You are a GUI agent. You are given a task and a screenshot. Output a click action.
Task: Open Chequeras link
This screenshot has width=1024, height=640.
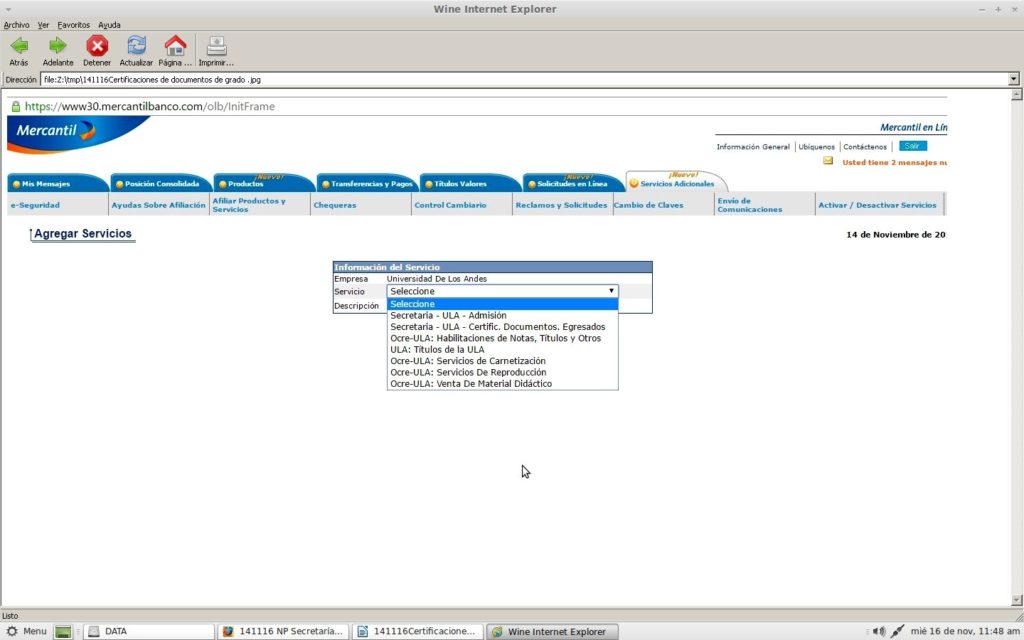point(335,205)
